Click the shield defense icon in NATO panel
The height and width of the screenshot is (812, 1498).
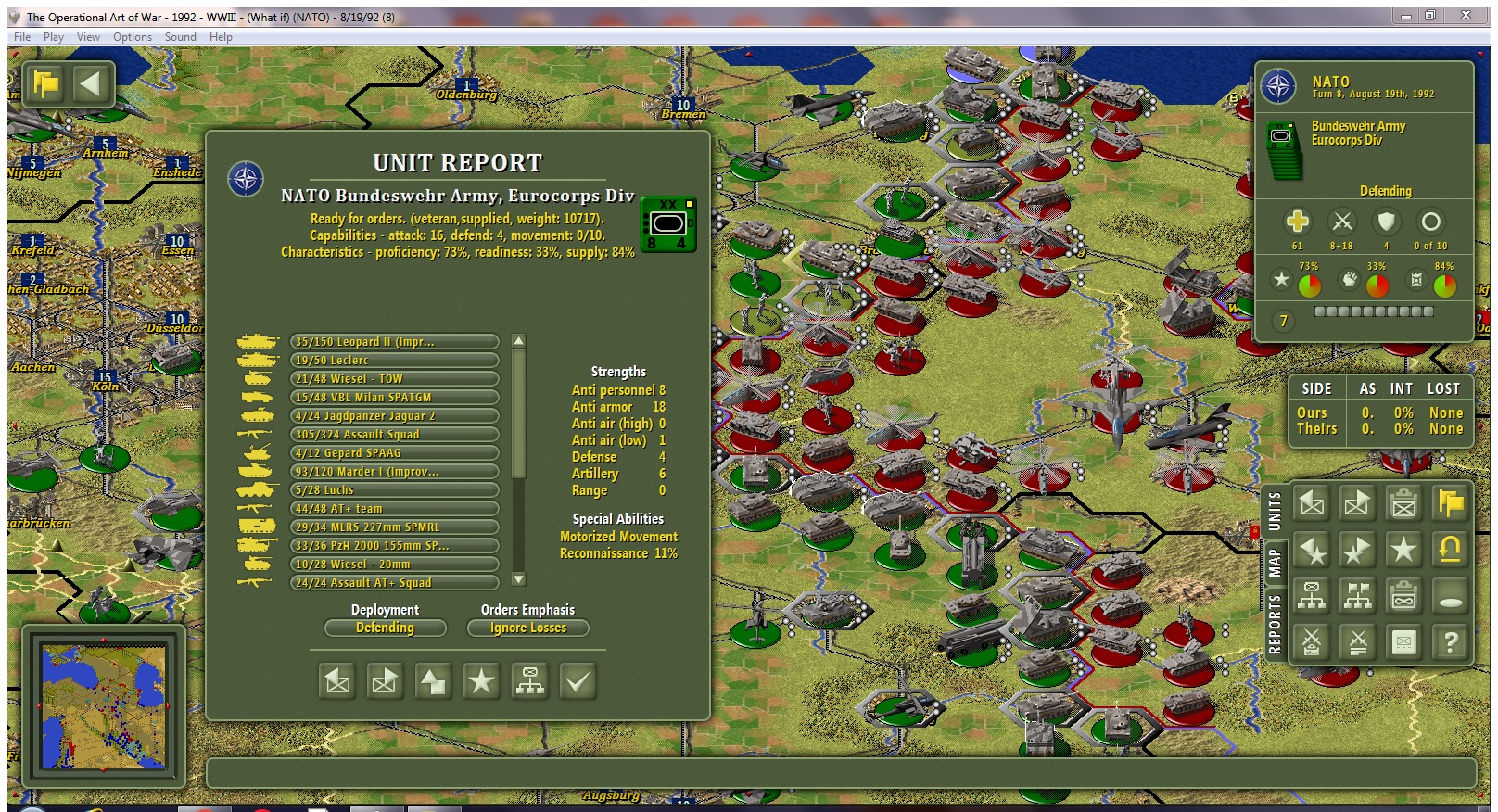pyautogui.click(x=1386, y=222)
